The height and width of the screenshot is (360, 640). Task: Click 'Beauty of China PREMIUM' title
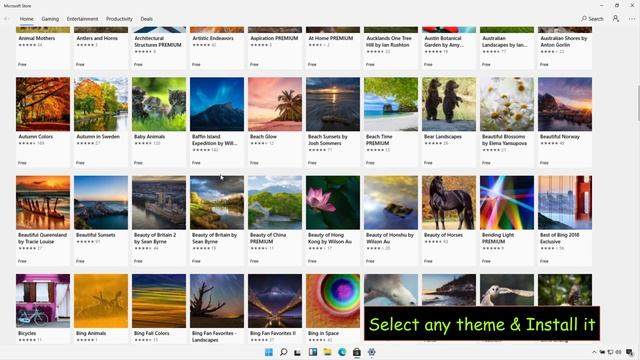(x=268, y=238)
